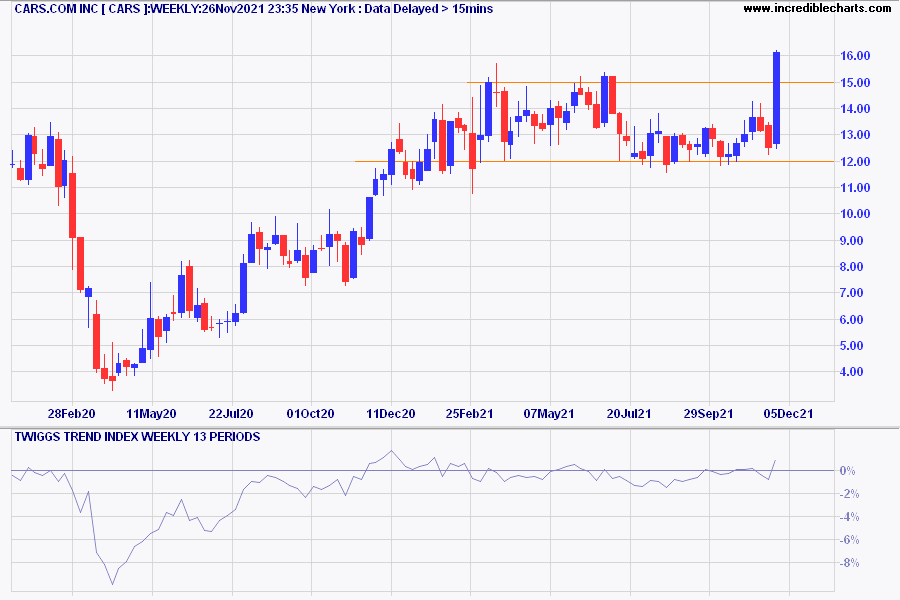Viewport: 900px width, 600px height.
Task: Click the 9.00 price axis label
Action: coord(851,241)
